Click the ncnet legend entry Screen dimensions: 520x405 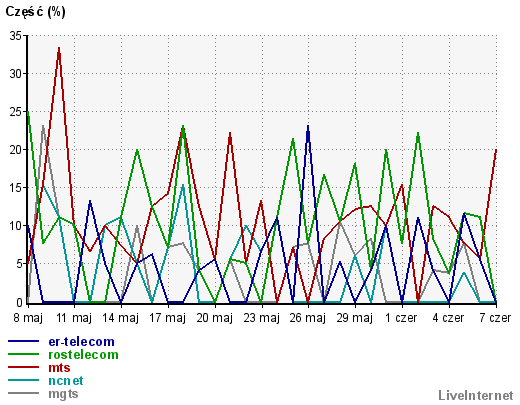(x=66, y=381)
